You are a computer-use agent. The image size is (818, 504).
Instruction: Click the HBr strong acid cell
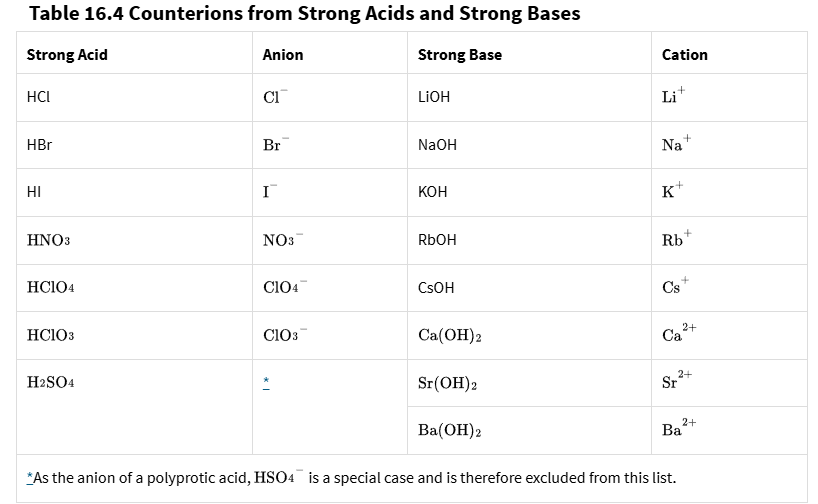(40, 145)
